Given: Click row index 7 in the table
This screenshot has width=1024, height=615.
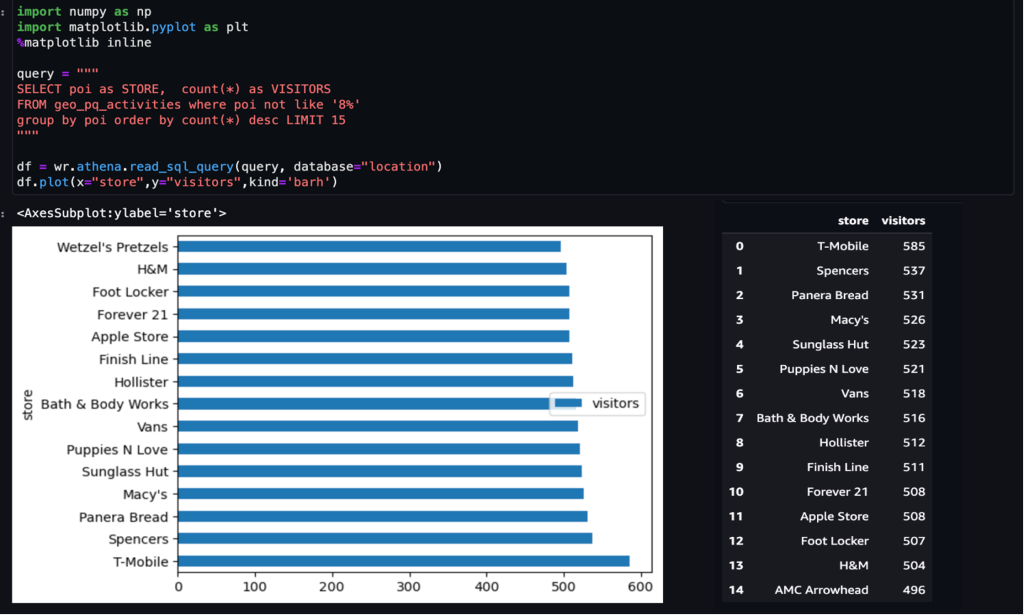Looking at the screenshot, I should pyautogui.click(x=739, y=418).
